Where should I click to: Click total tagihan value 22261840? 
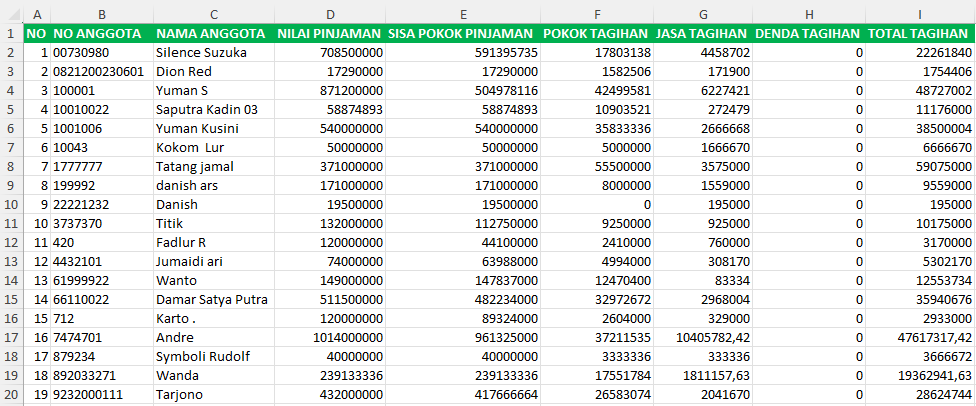pyautogui.click(x=920, y=52)
